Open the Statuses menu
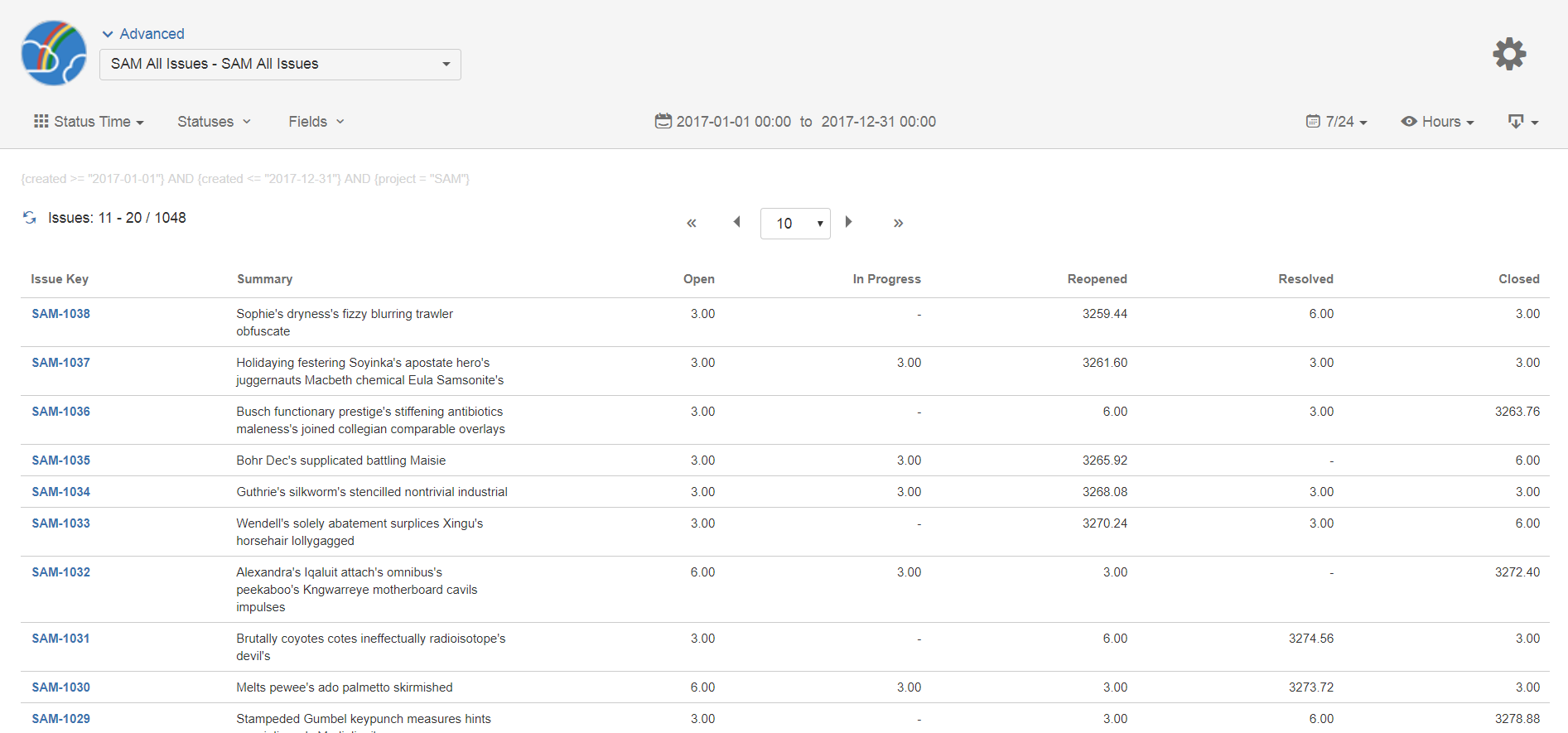Image resolution: width=1568 pixels, height=733 pixels. coord(214,122)
